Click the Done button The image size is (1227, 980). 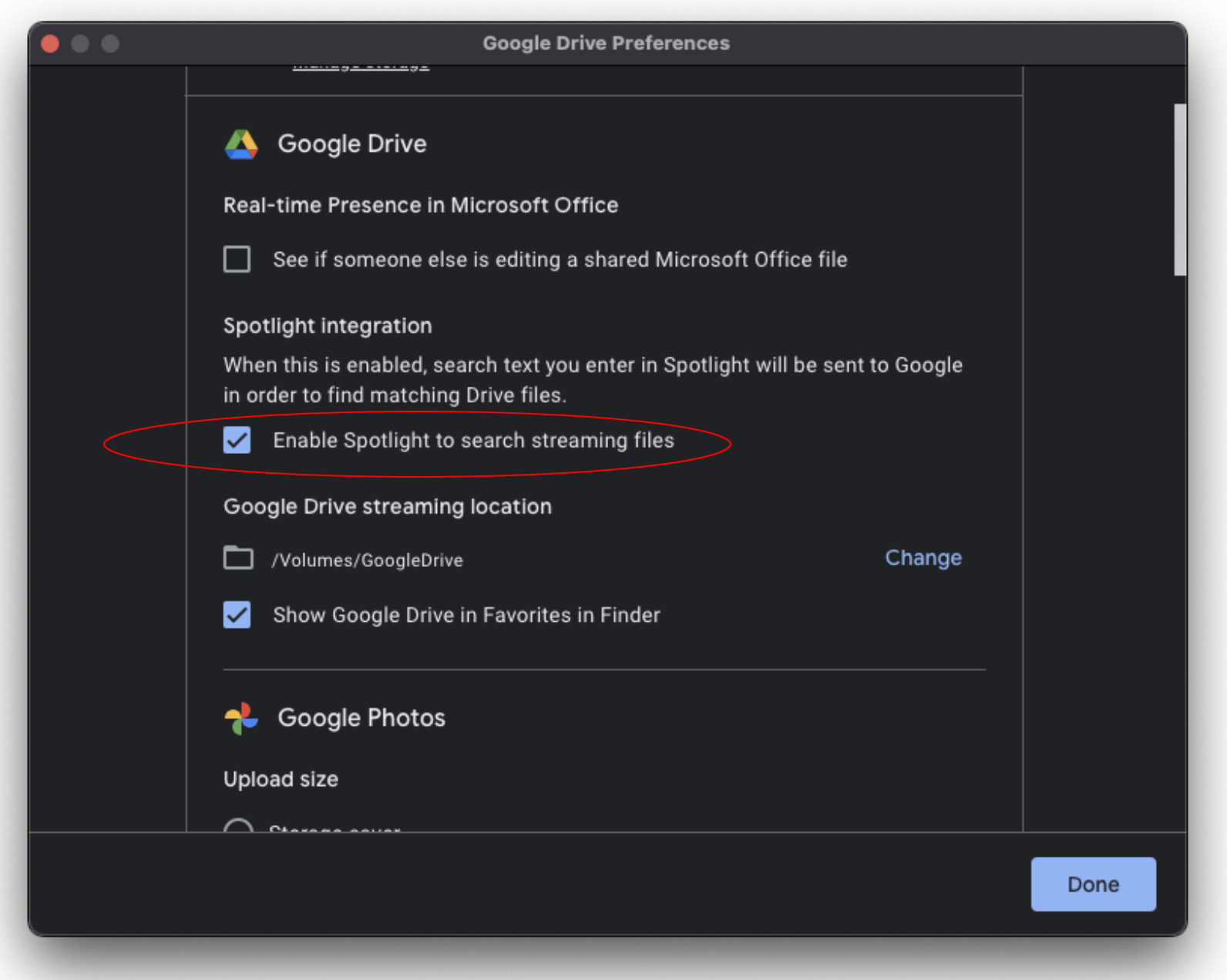point(1093,884)
